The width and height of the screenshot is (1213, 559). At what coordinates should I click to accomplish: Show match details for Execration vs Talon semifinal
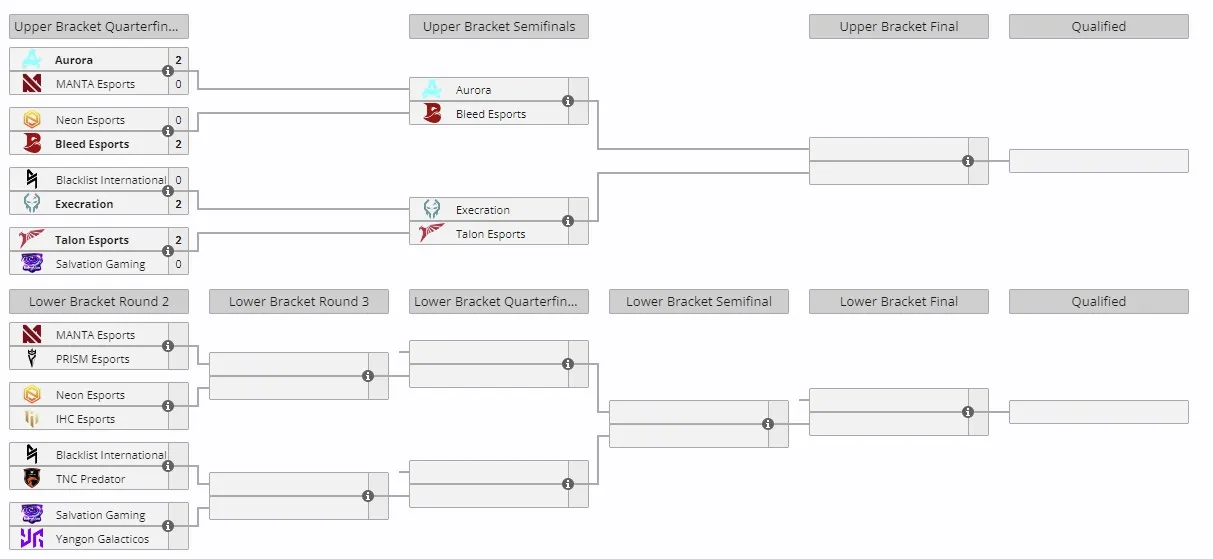click(568, 221)
